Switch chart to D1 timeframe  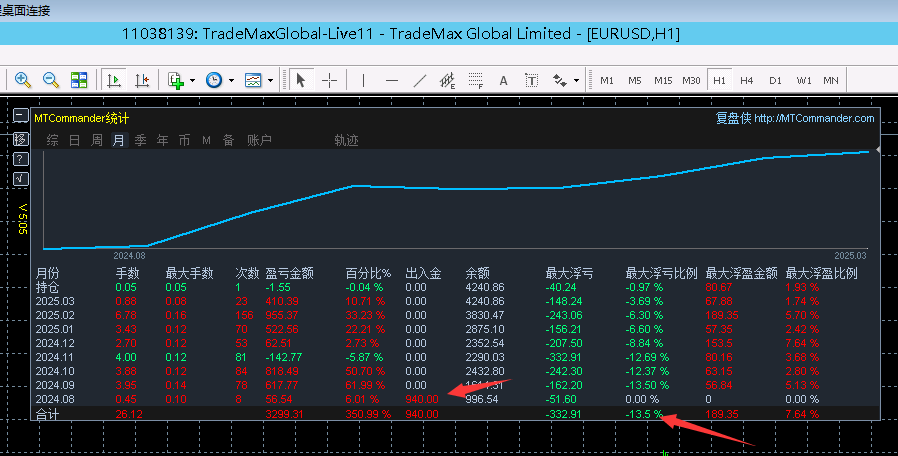tap(775, 81)
